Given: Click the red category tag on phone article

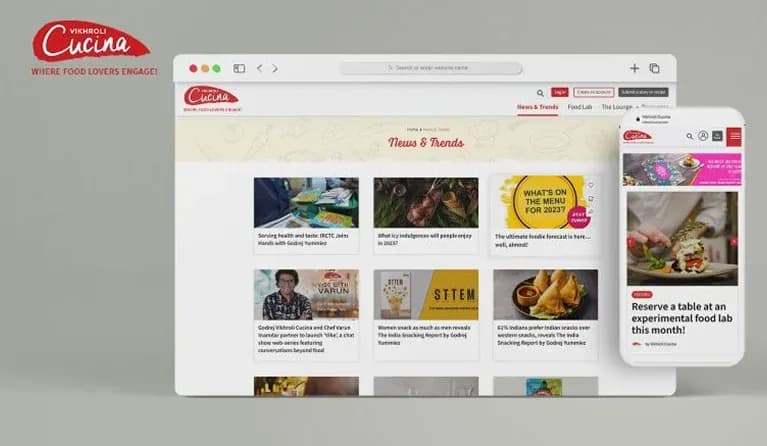Looking at the screenshot, I should [642, 294].
